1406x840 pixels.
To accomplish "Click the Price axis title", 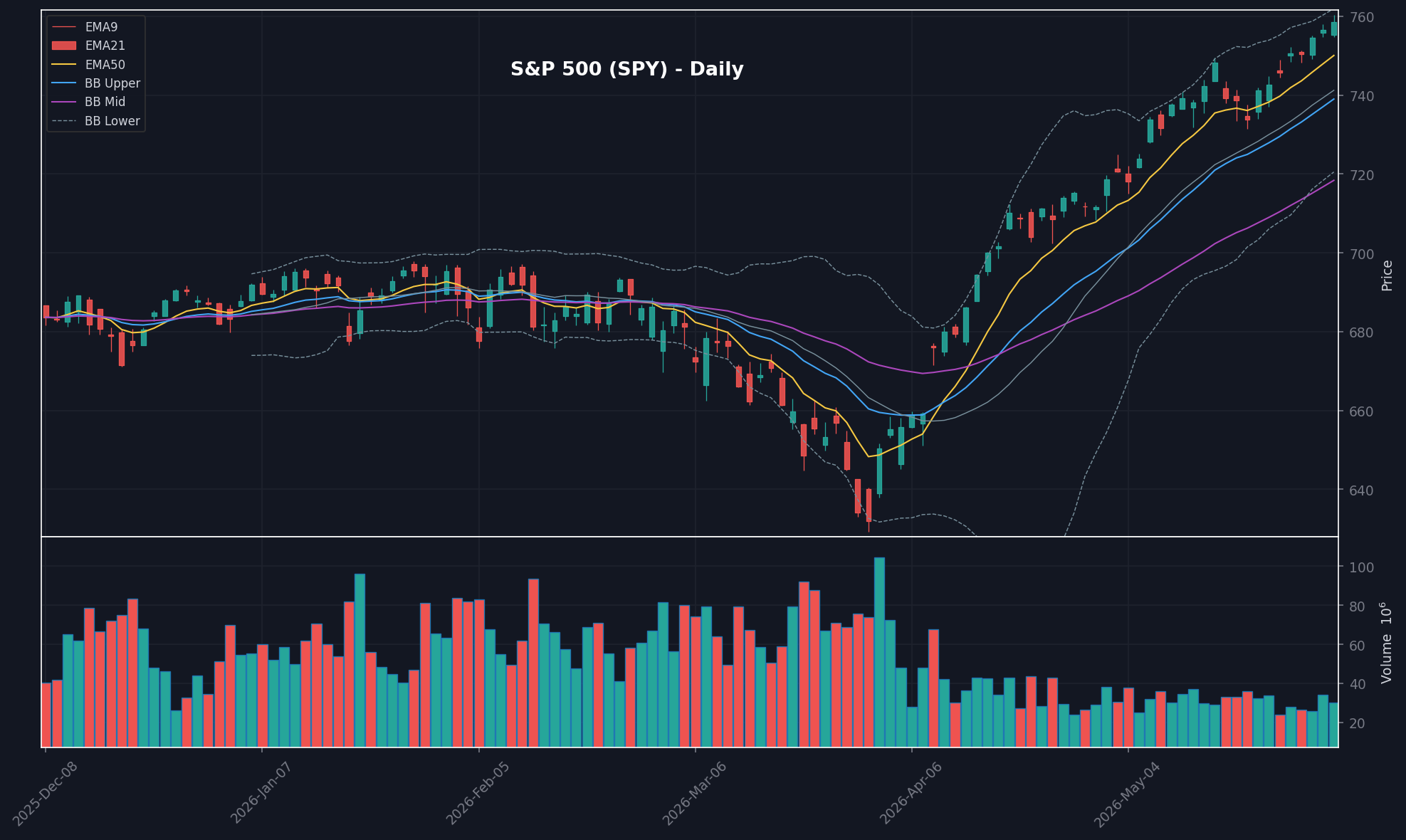I will pyautogui.click(x=1387, y=275).
